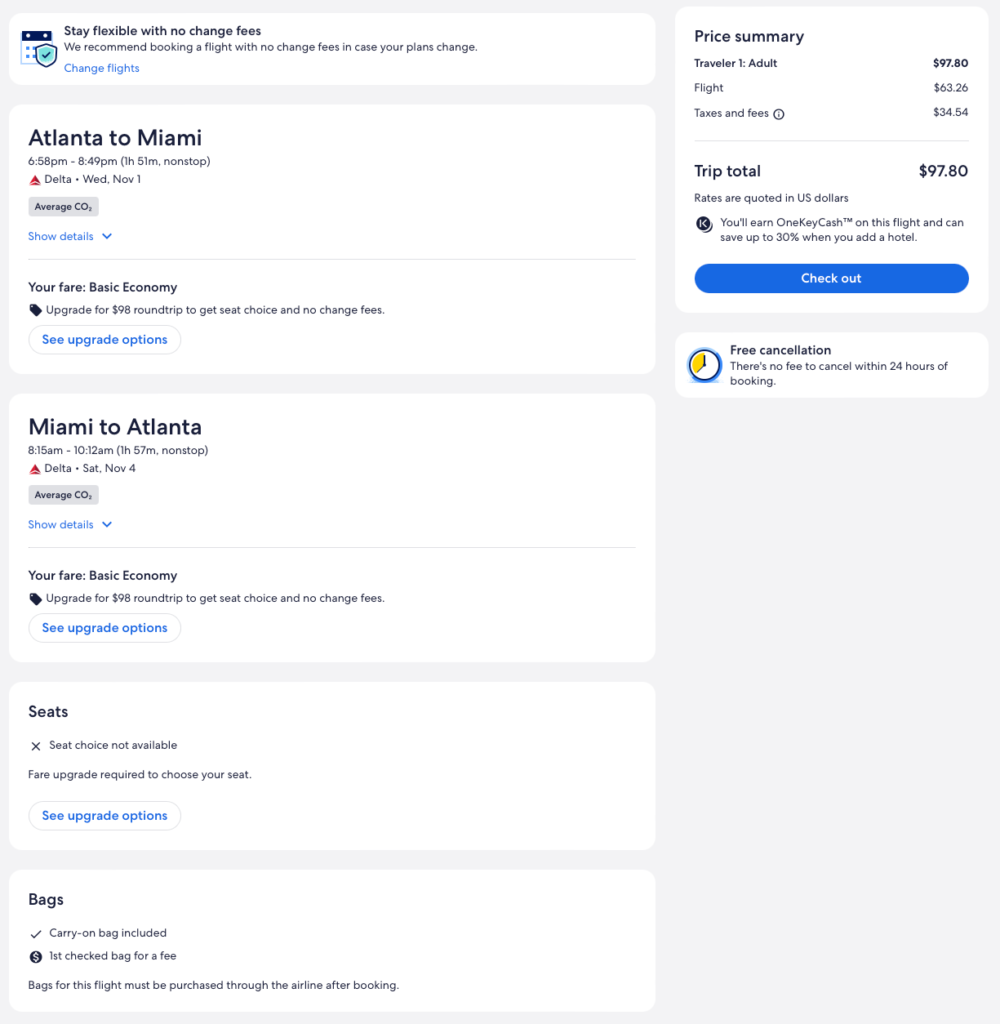Screen dimensions: 1000x1024
Task: Click the tag icon under Atlanta to Miami fare
Action: (x=36, y=310)
